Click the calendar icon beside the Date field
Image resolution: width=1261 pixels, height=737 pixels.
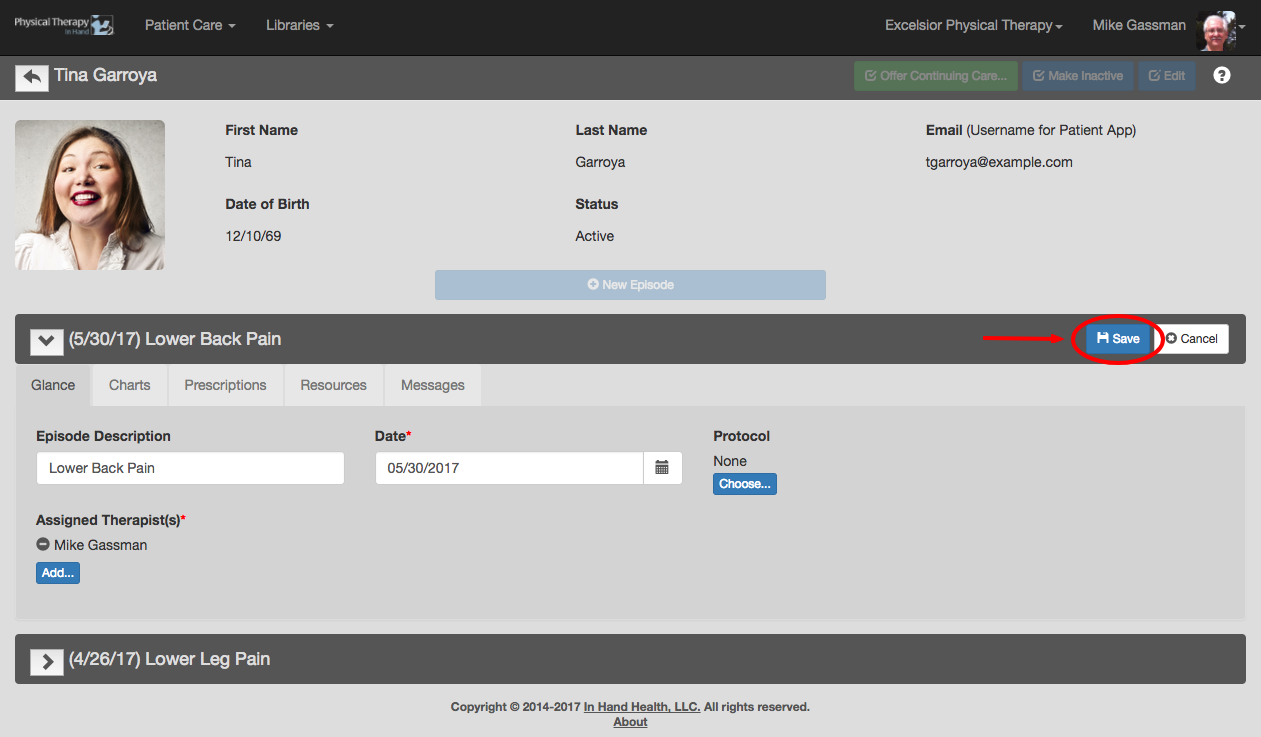click(x=662, y=467)
